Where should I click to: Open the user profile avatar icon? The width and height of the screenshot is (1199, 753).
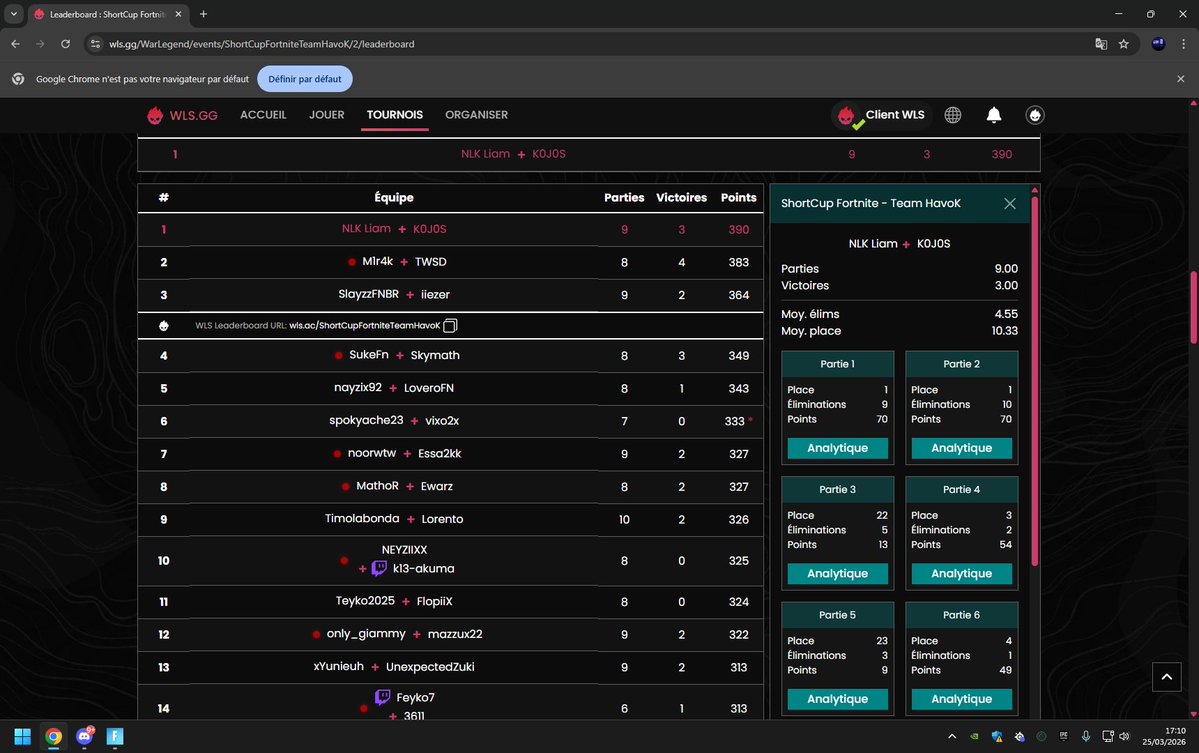[1035, 115]
